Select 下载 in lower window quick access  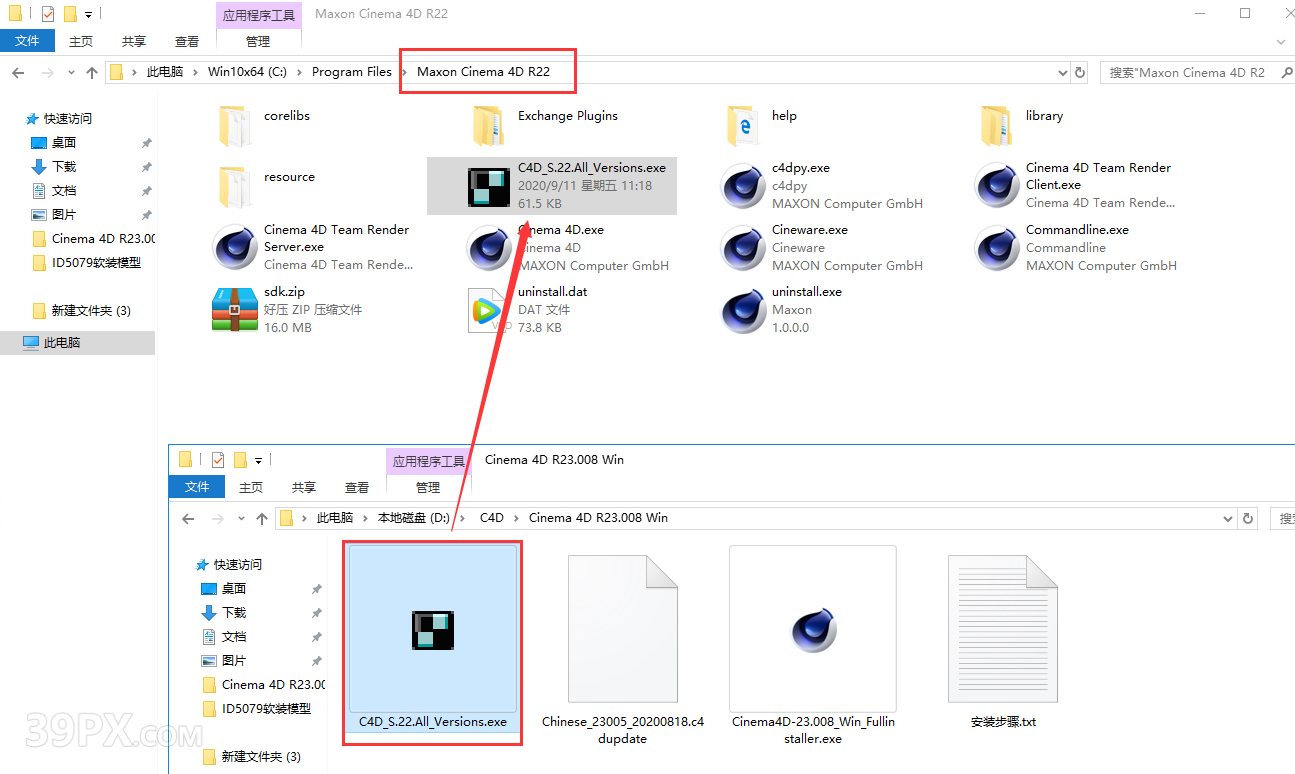click(x=234, y=612)
